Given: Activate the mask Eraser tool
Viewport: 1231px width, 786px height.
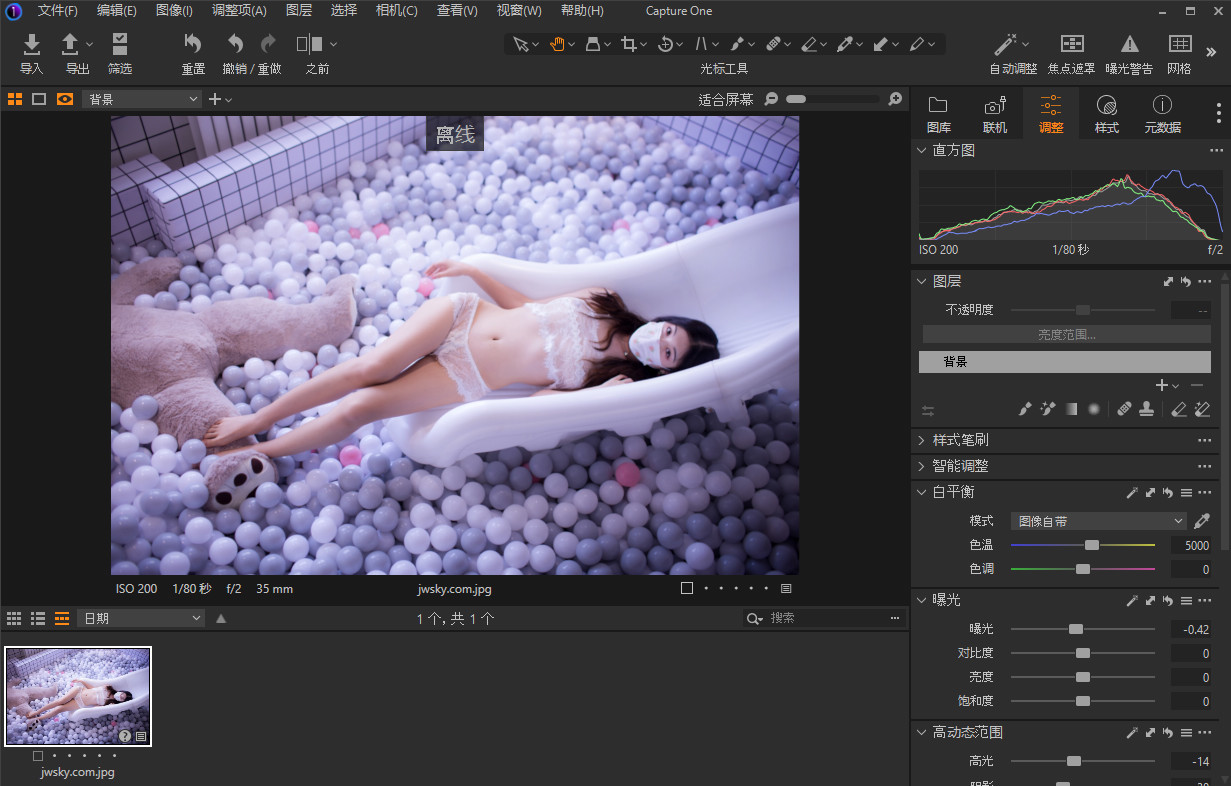Looking at the screenshot, I should (1178, 409).
